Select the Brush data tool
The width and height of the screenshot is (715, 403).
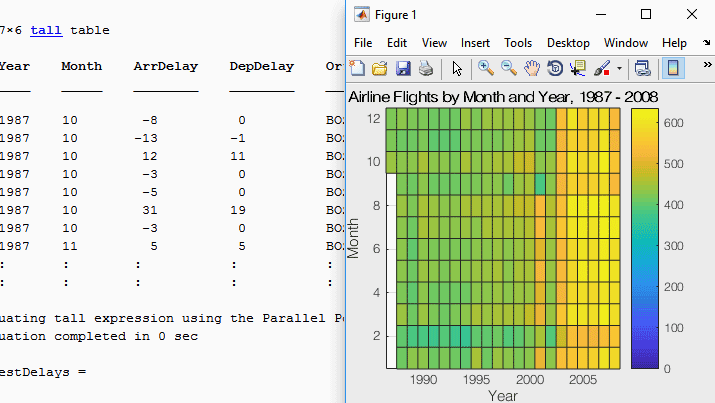[602, 69]
